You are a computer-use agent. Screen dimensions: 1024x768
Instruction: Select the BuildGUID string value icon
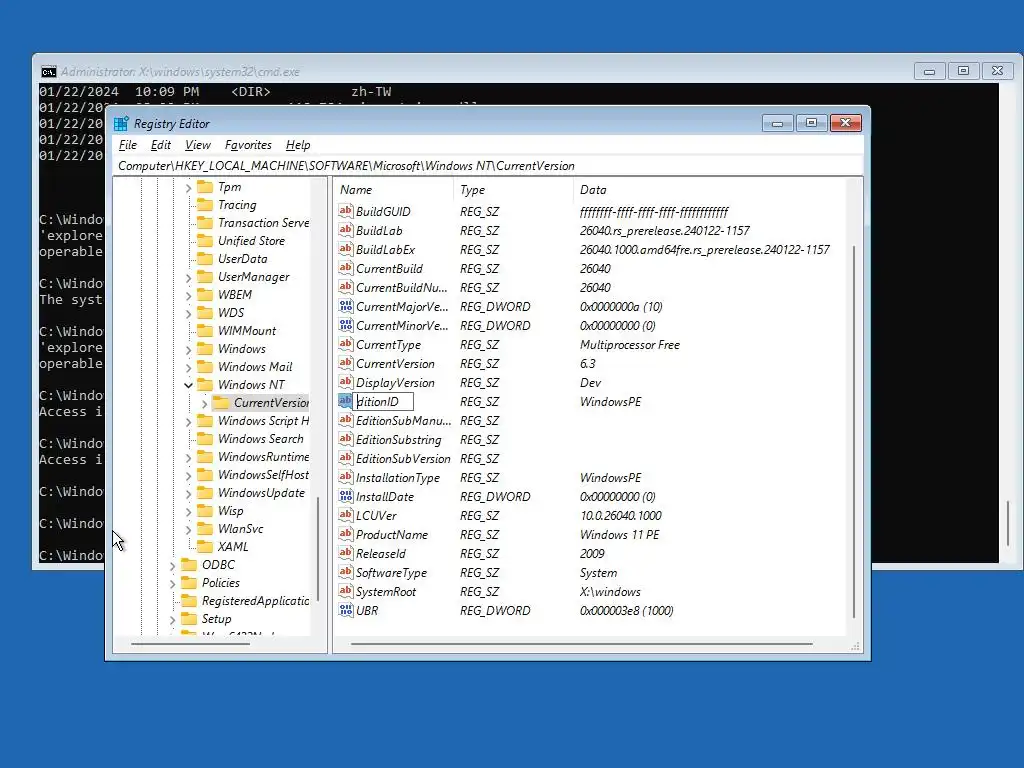click(345, 211)
